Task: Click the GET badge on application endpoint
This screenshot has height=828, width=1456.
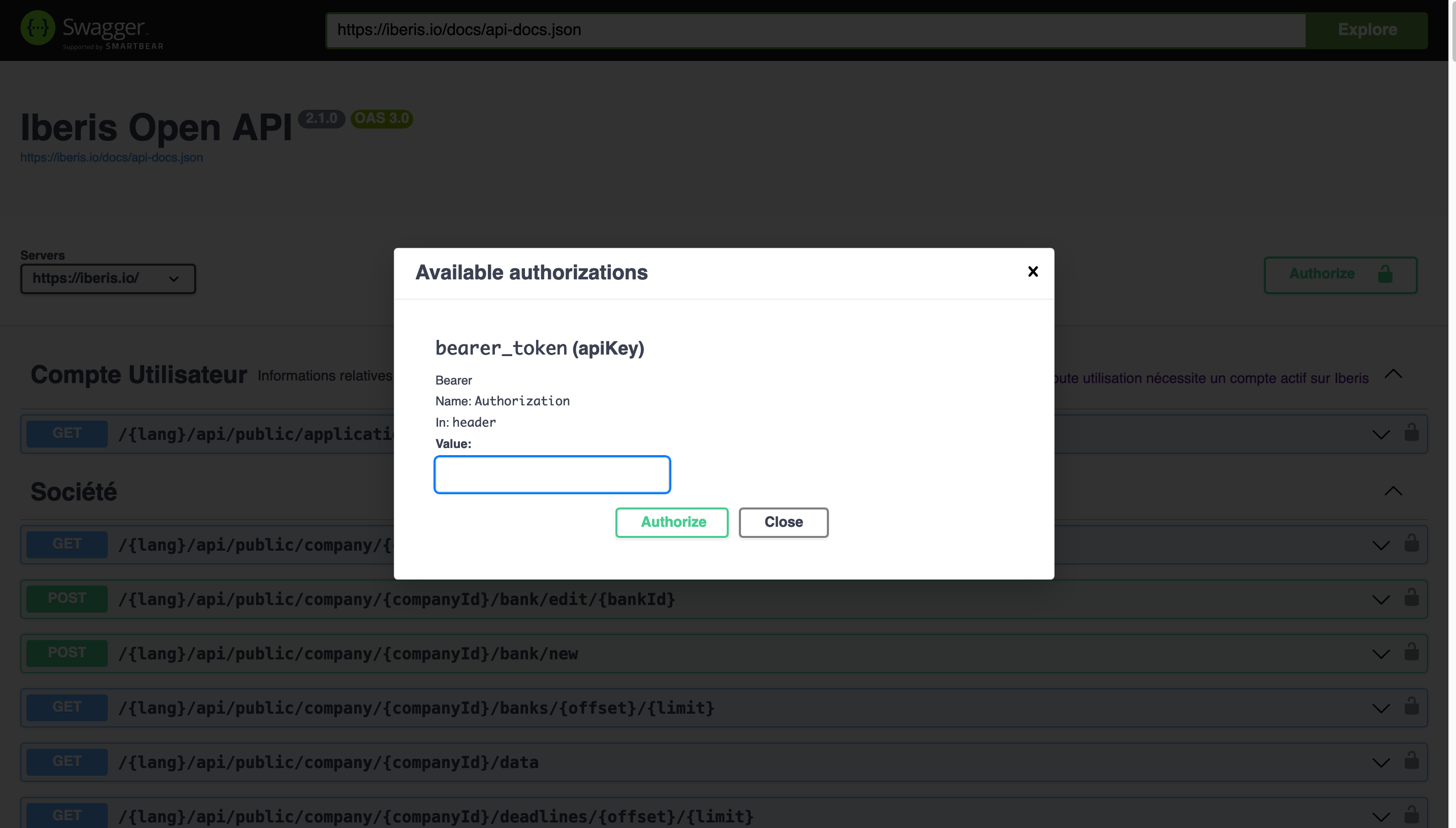Action: (67, 434)
